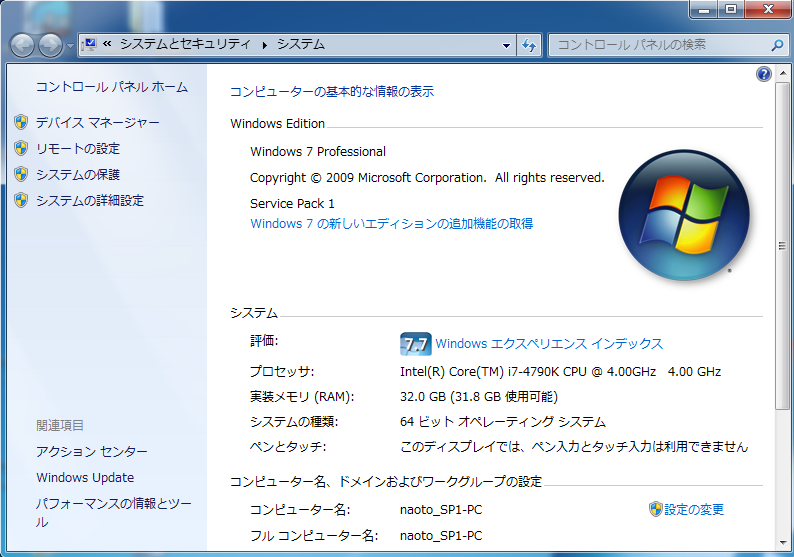Click scrollbar up arrow

[783, 73]
